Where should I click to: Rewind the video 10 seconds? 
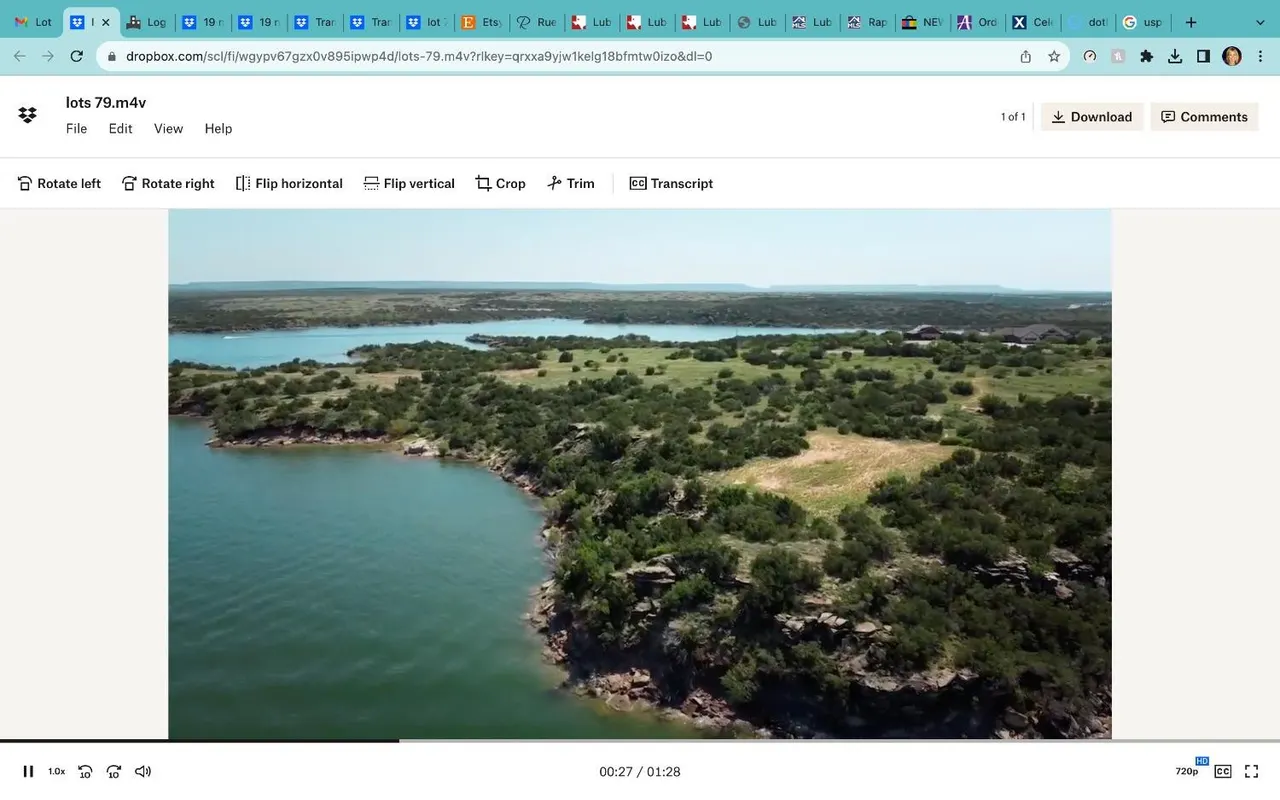pos(85,771)
